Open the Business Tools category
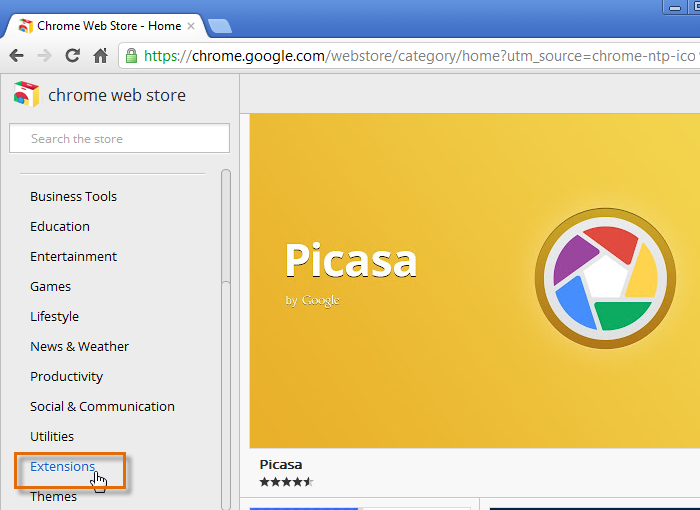The image size is (700, 510). pyautogui.click(x=73, y=196)
